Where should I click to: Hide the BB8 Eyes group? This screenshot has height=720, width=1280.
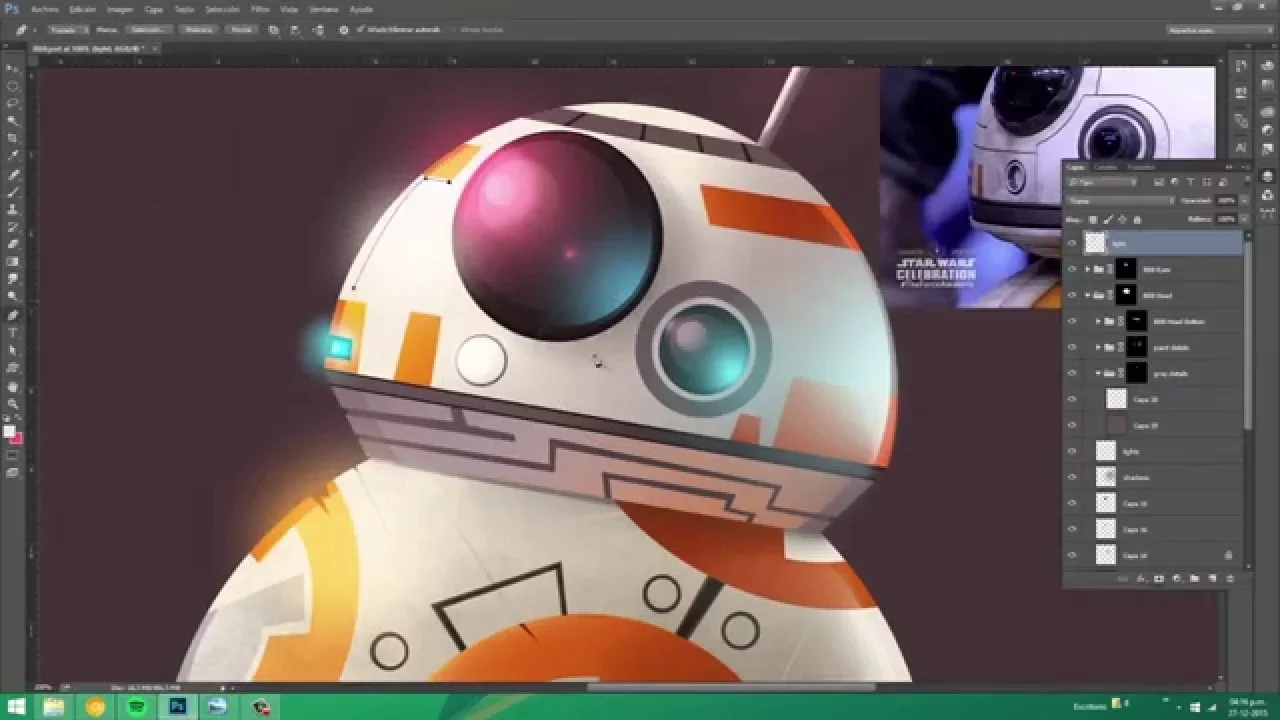[1072, 269]
